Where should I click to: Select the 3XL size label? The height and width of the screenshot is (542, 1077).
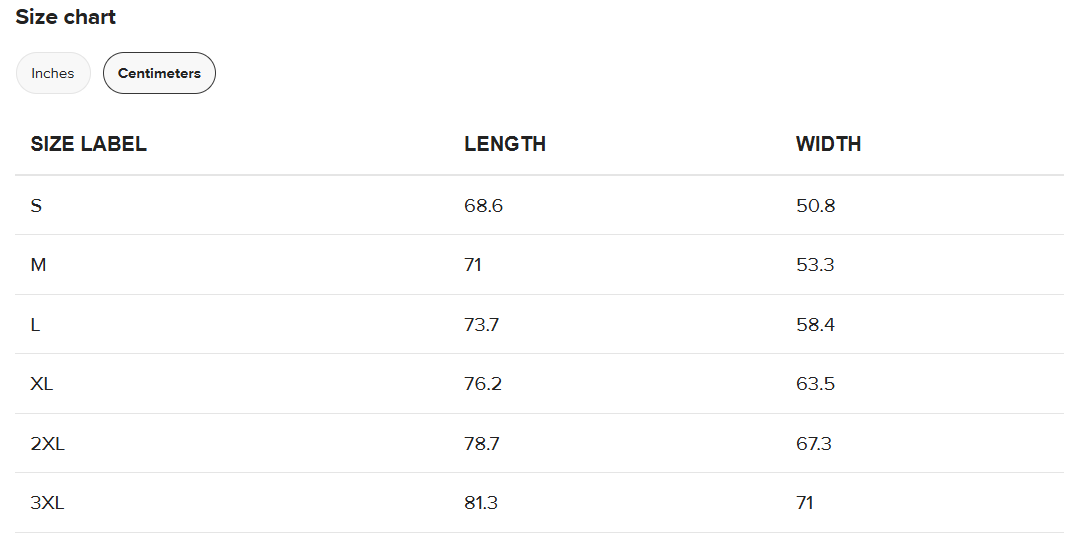coord(48,503)
